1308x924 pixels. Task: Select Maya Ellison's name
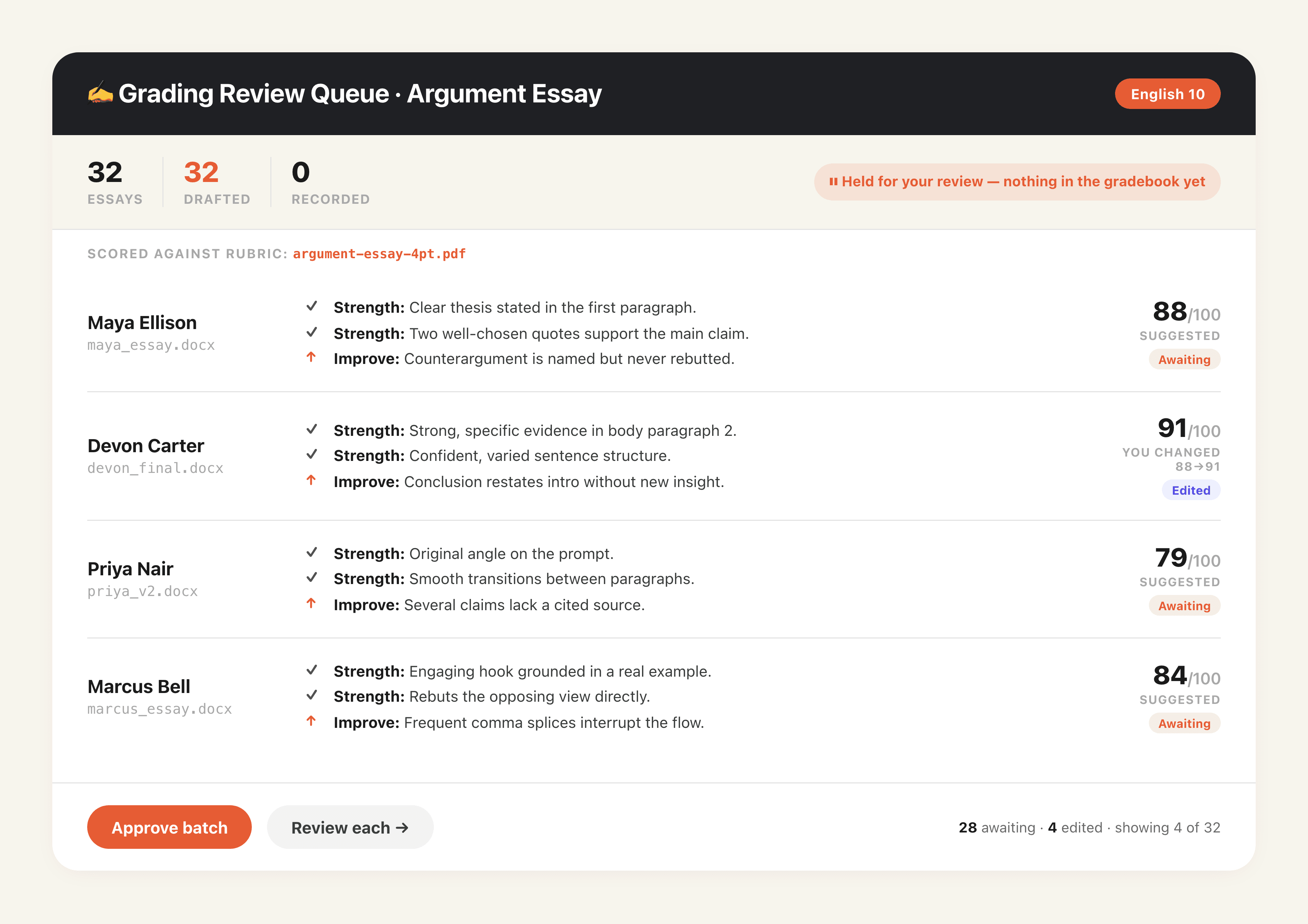142,323
